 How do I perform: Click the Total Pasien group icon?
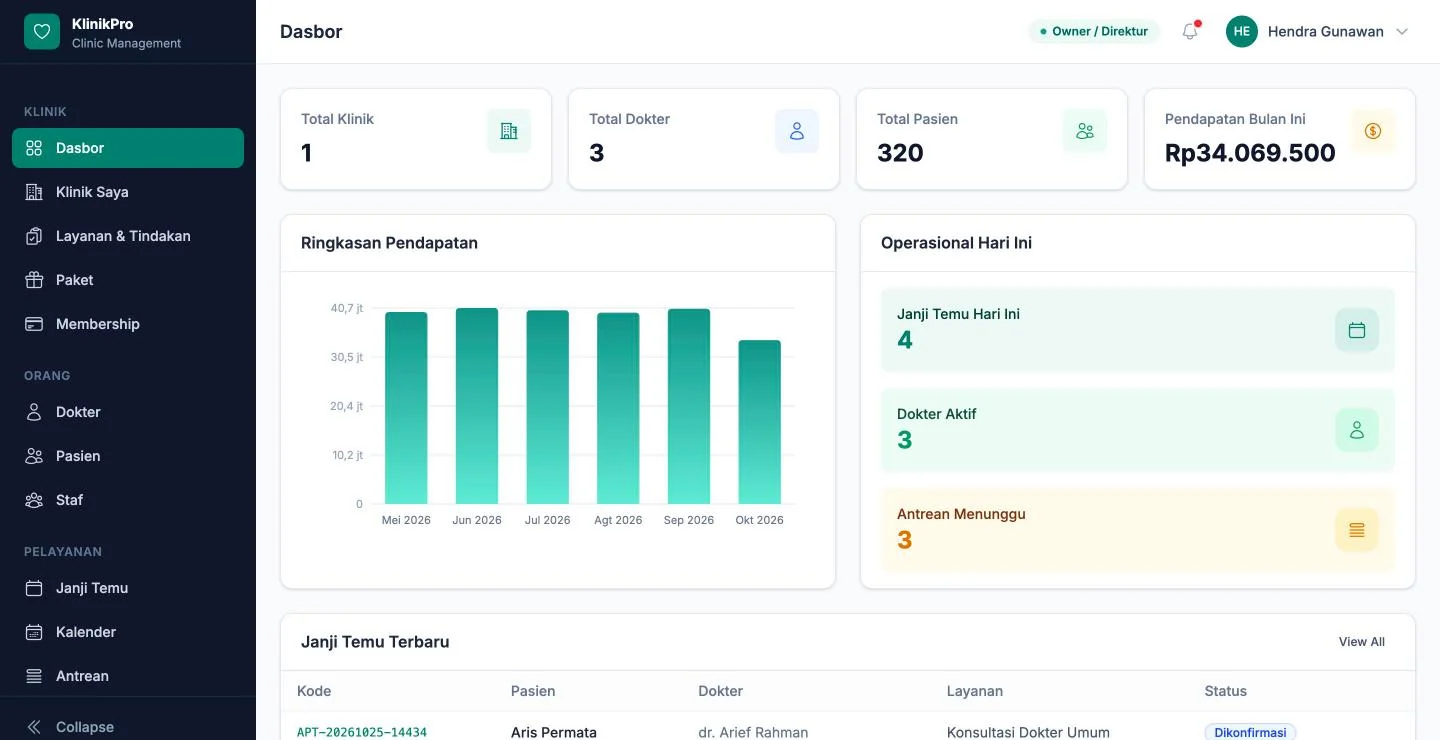pos(1085,131)
